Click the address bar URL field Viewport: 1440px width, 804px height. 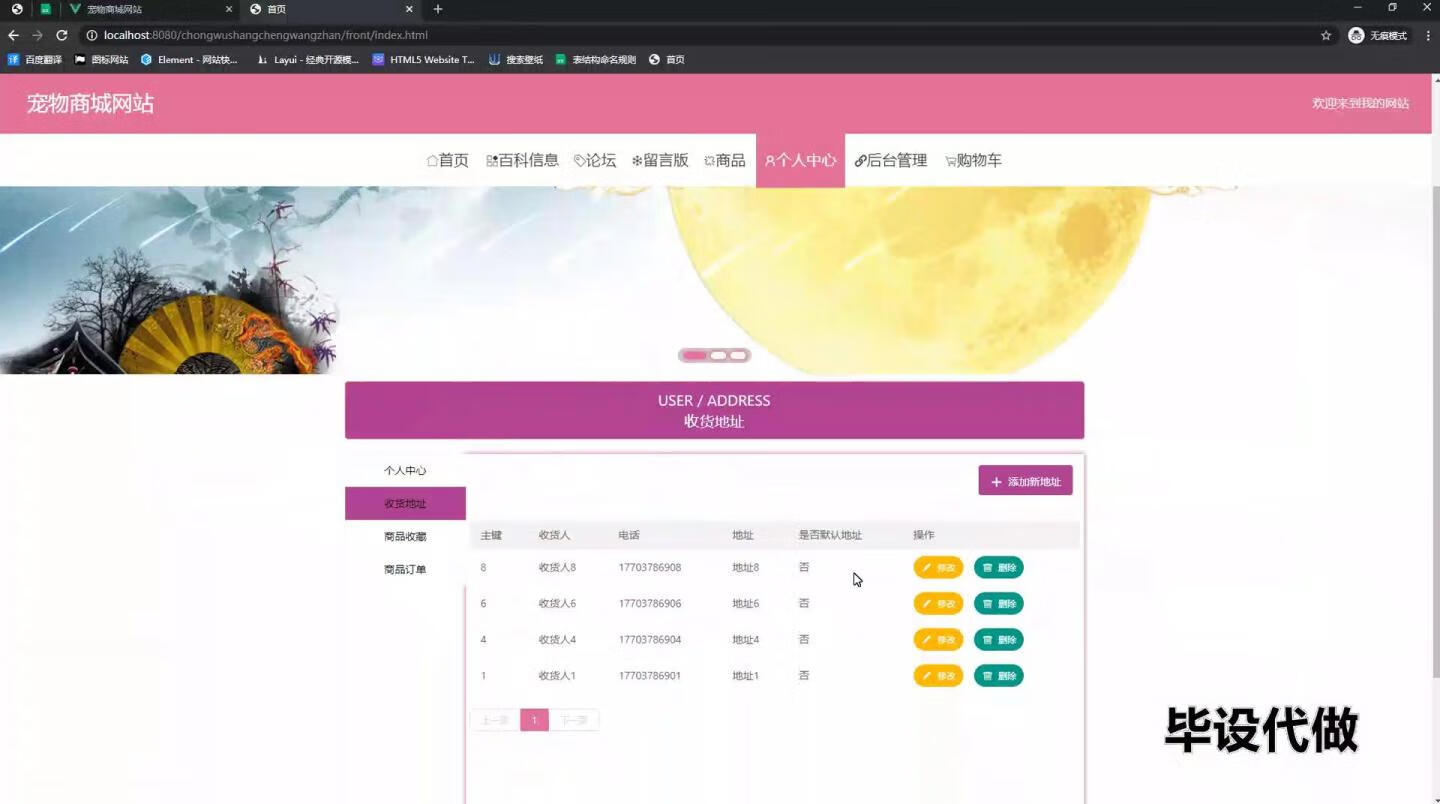coord(700,35)
